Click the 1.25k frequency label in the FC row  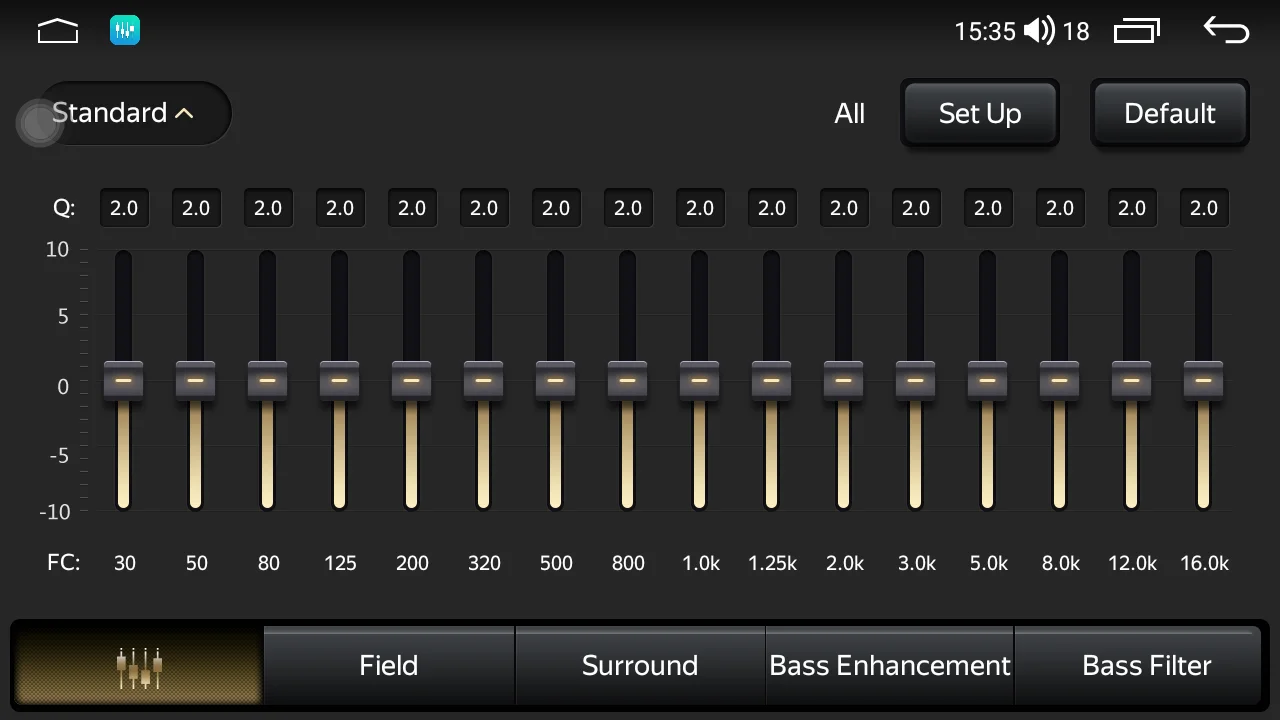772,563
